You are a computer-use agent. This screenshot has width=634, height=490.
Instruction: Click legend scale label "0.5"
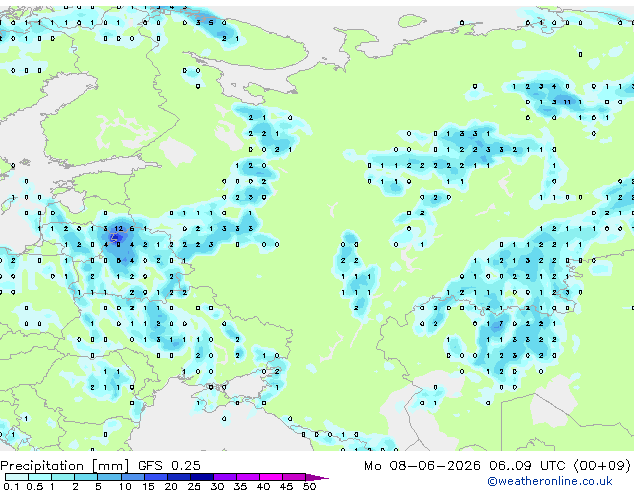(x=35, y=486)
